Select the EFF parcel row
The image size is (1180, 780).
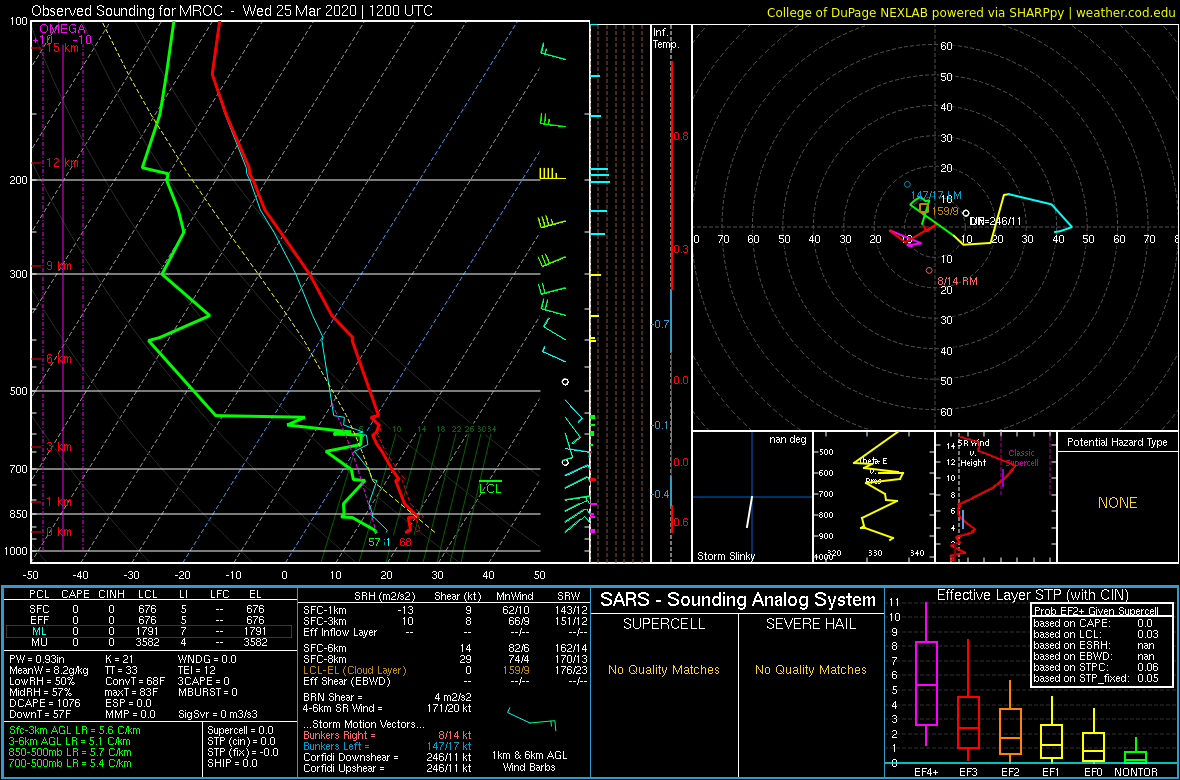point(149,620)
